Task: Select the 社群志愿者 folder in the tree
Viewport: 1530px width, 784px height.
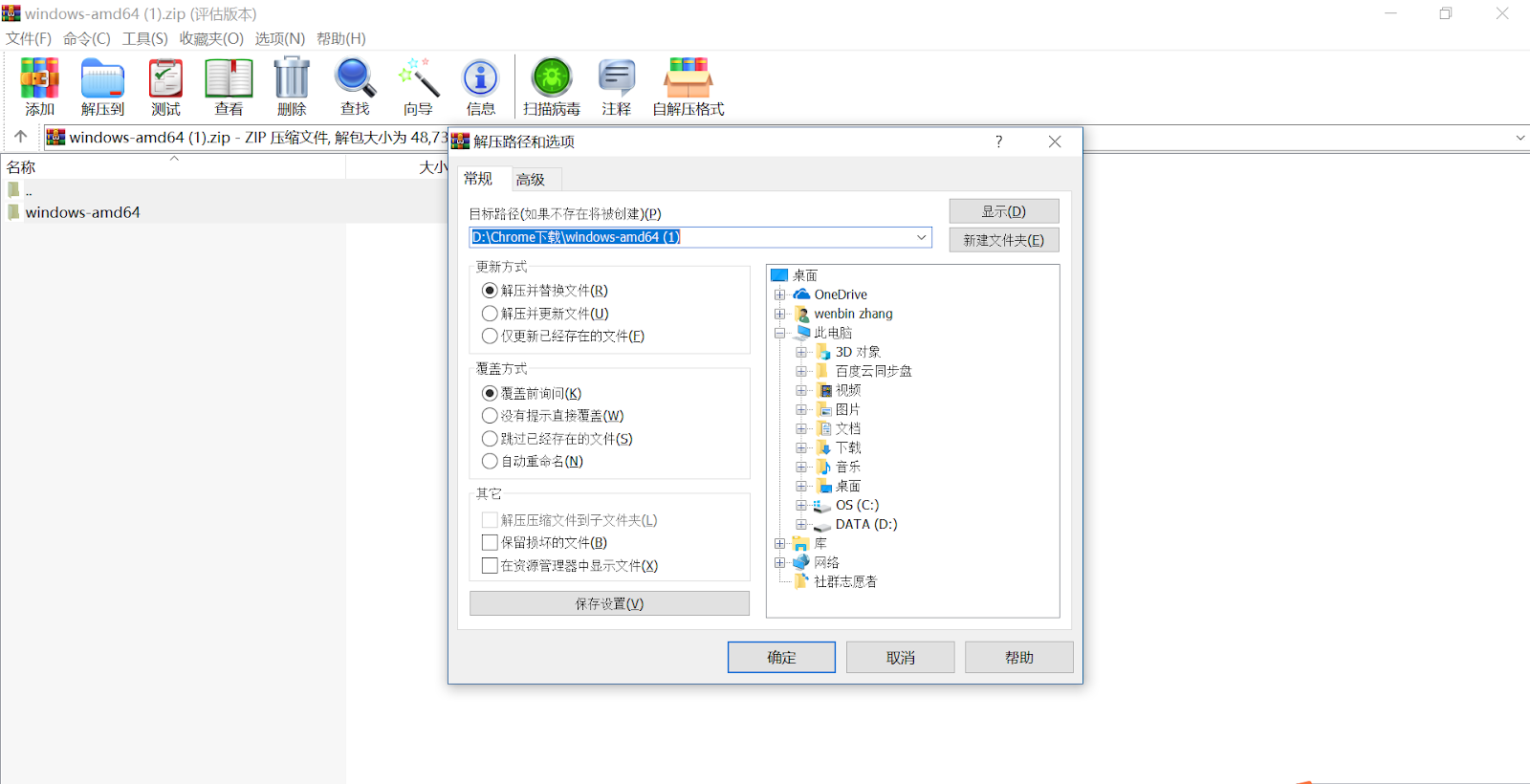Action: pyautogui.click(x=845, y=581)
